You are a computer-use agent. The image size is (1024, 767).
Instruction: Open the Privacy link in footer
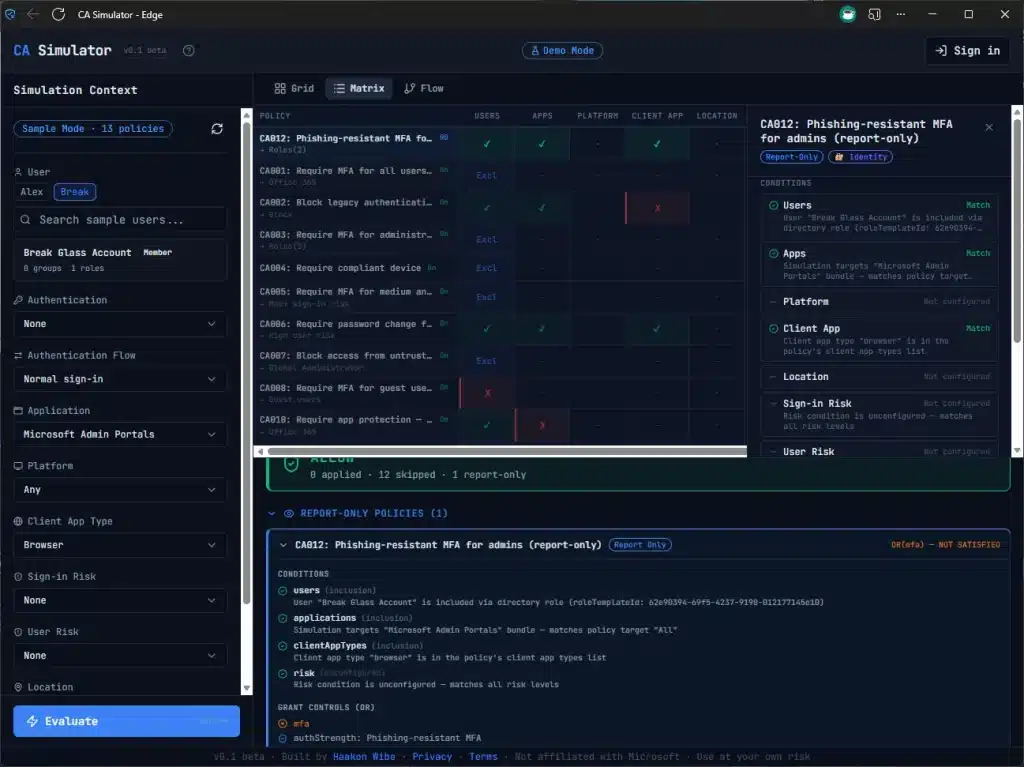432,756
